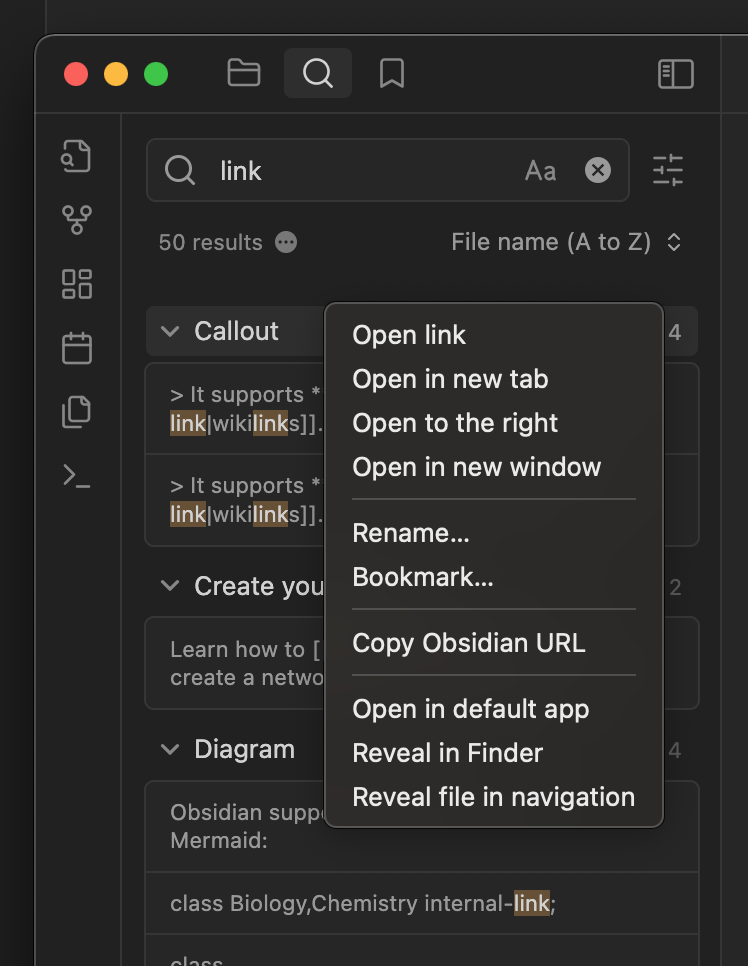The width and height of the screenshot is (748, 966).
Task: Toggle search settings sliders icon
Action: pos(668,170)
